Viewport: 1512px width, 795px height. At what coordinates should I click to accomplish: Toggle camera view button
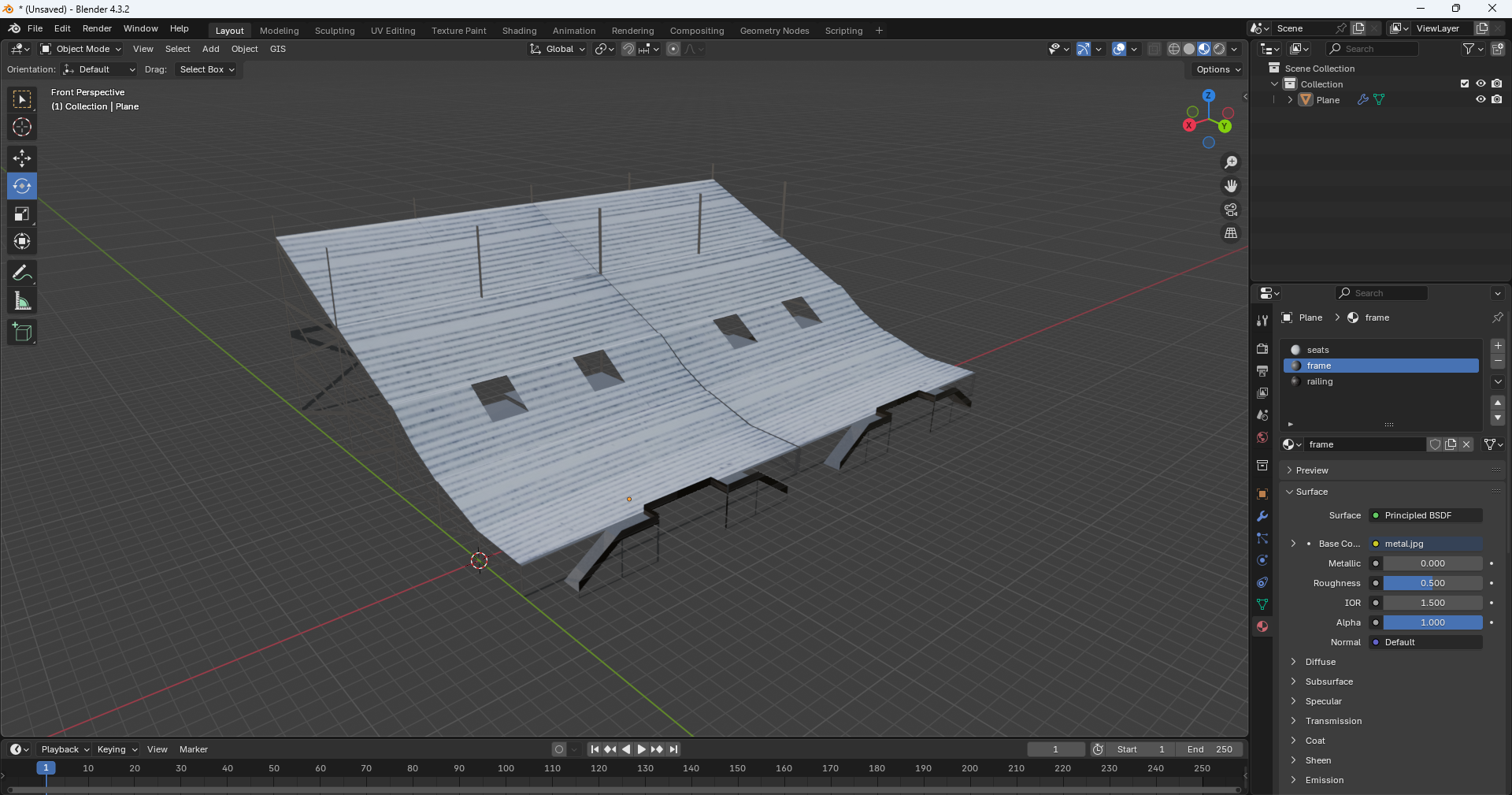pyautogui.click(x=1230, y=210)
